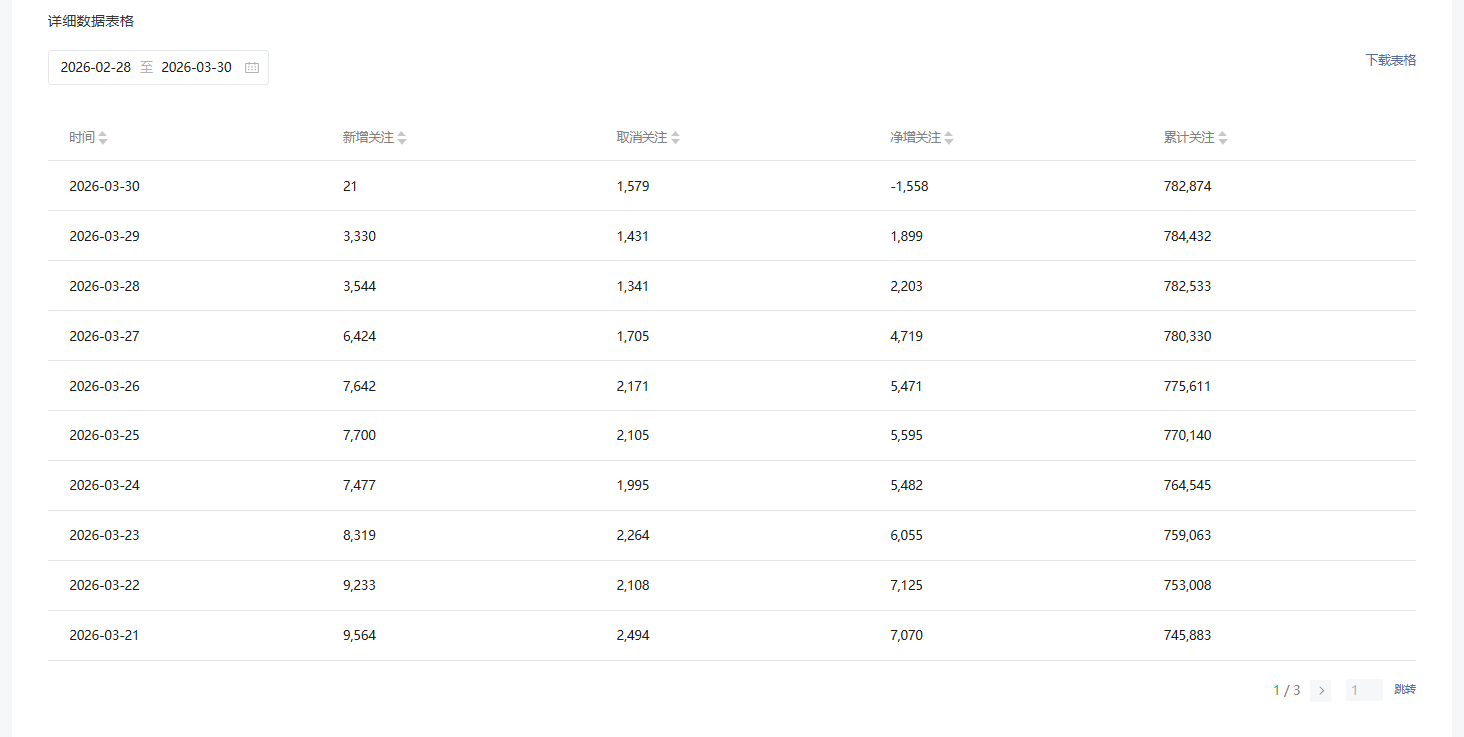Image resolution: width=1464 pixels, height=737 pixels.
Task: Focus the page number input box
Action: tap(1363, 690)
